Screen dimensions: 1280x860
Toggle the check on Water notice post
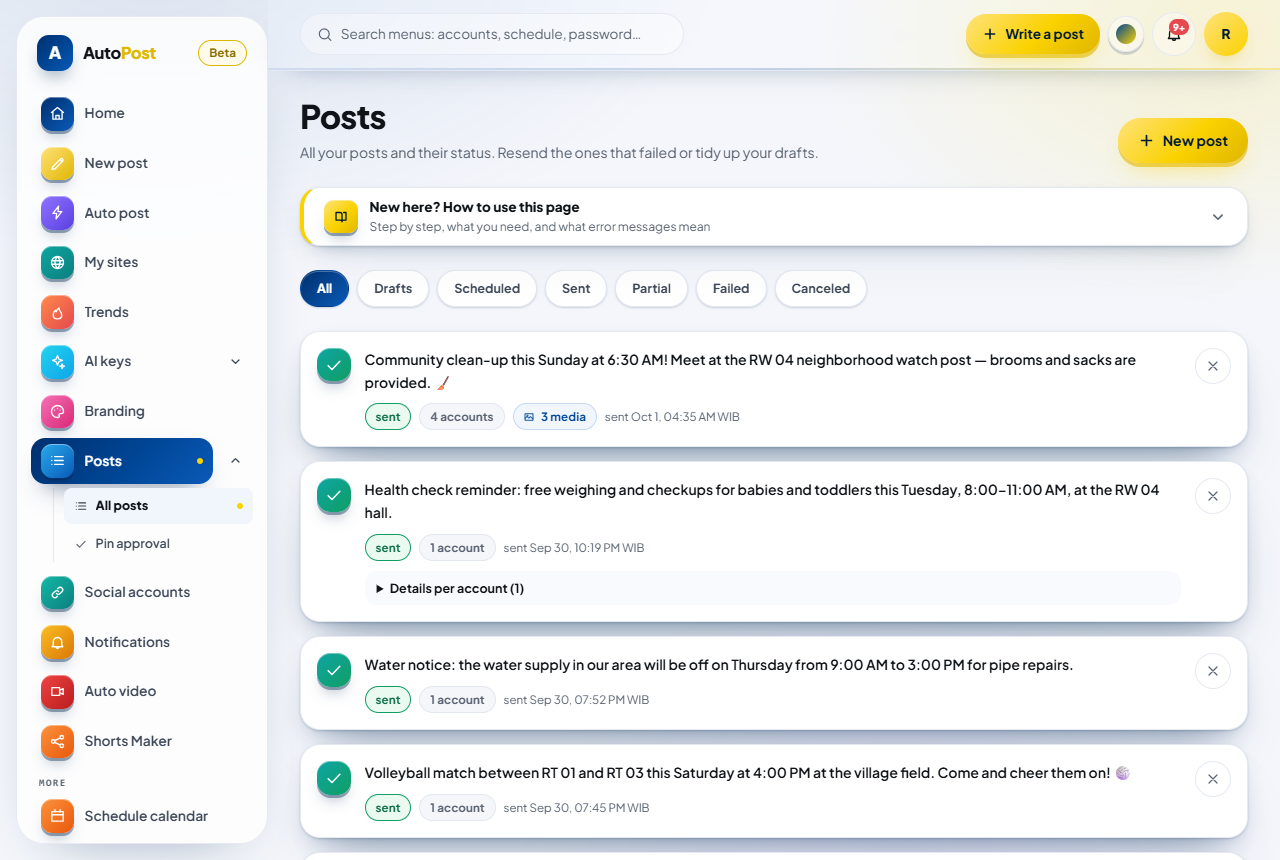tap(334, 670)
